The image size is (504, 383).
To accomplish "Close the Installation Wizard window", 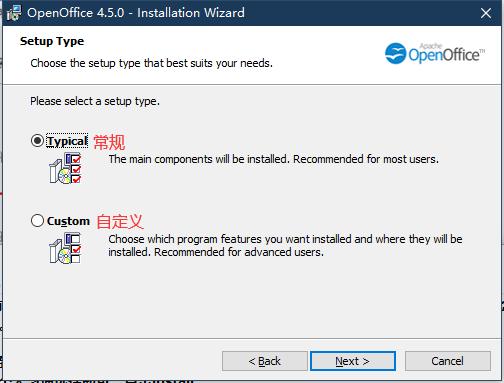I will pos(486,13).
